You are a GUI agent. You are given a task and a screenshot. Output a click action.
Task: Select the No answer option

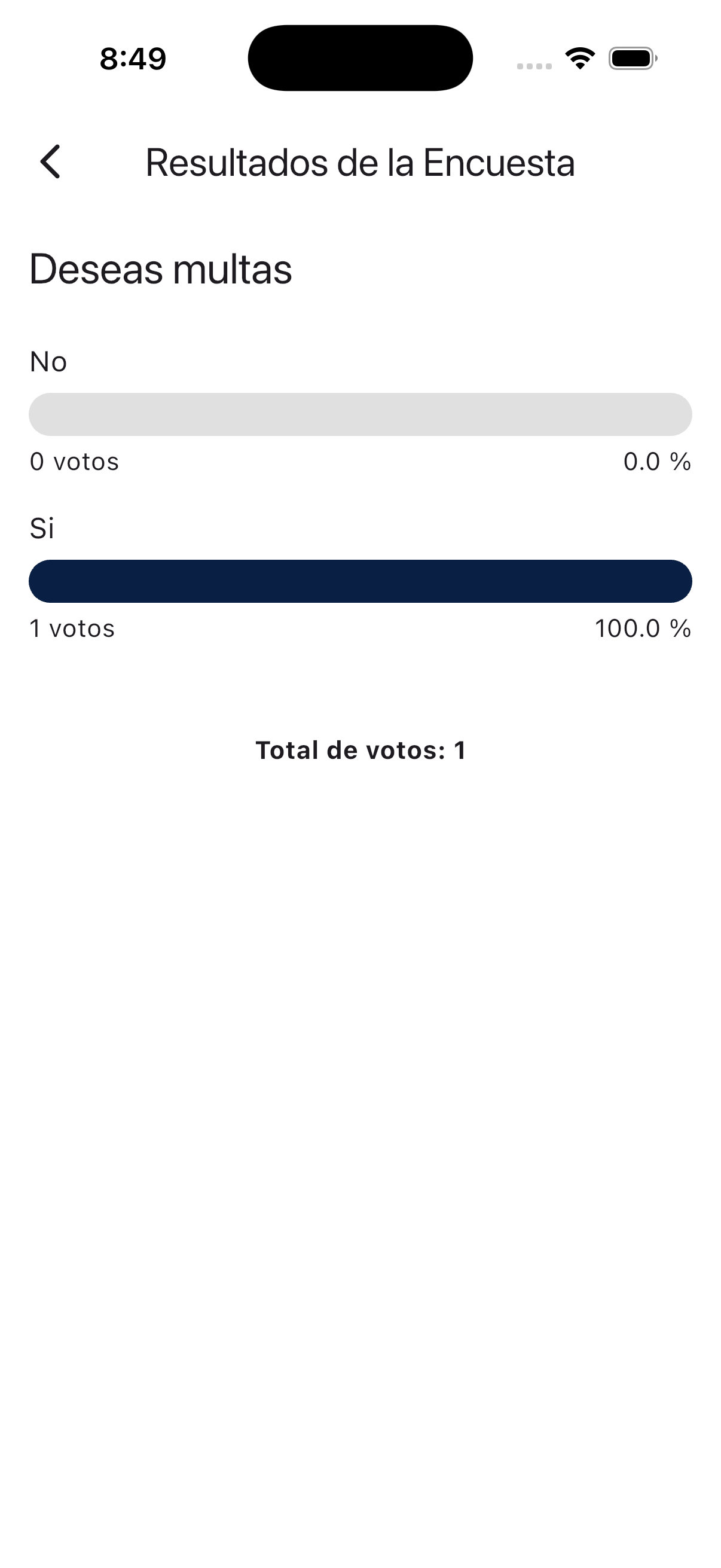point(48,361)
